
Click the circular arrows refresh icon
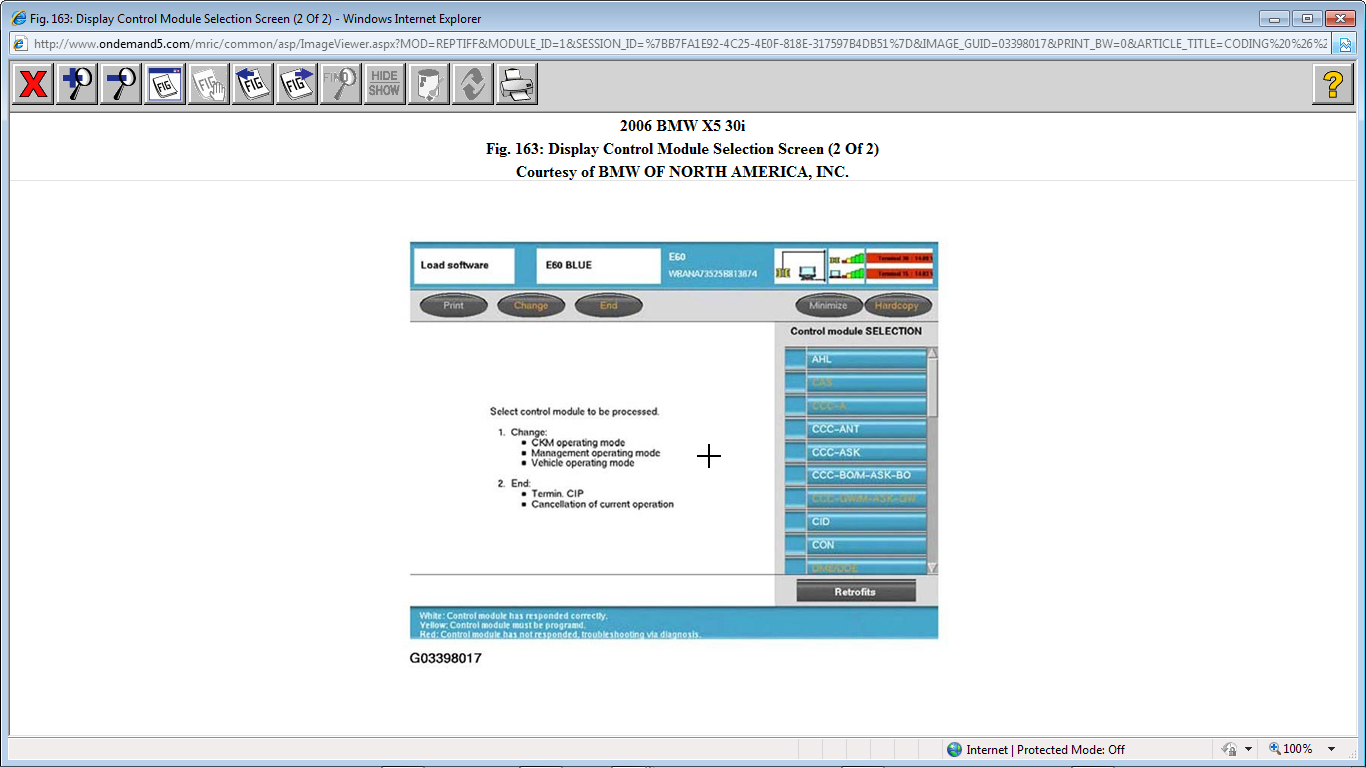click(x=473, y=84)
